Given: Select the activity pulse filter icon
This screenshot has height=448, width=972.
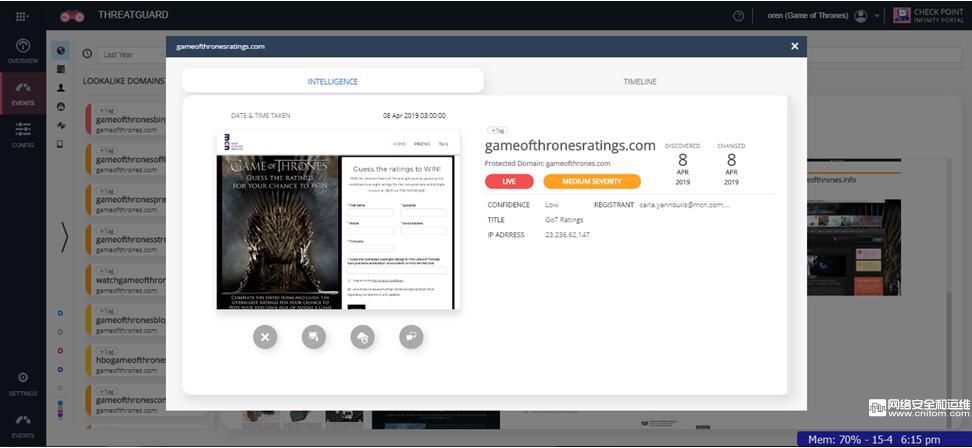Looking at the screenshot, I should (x=61, y=125).
